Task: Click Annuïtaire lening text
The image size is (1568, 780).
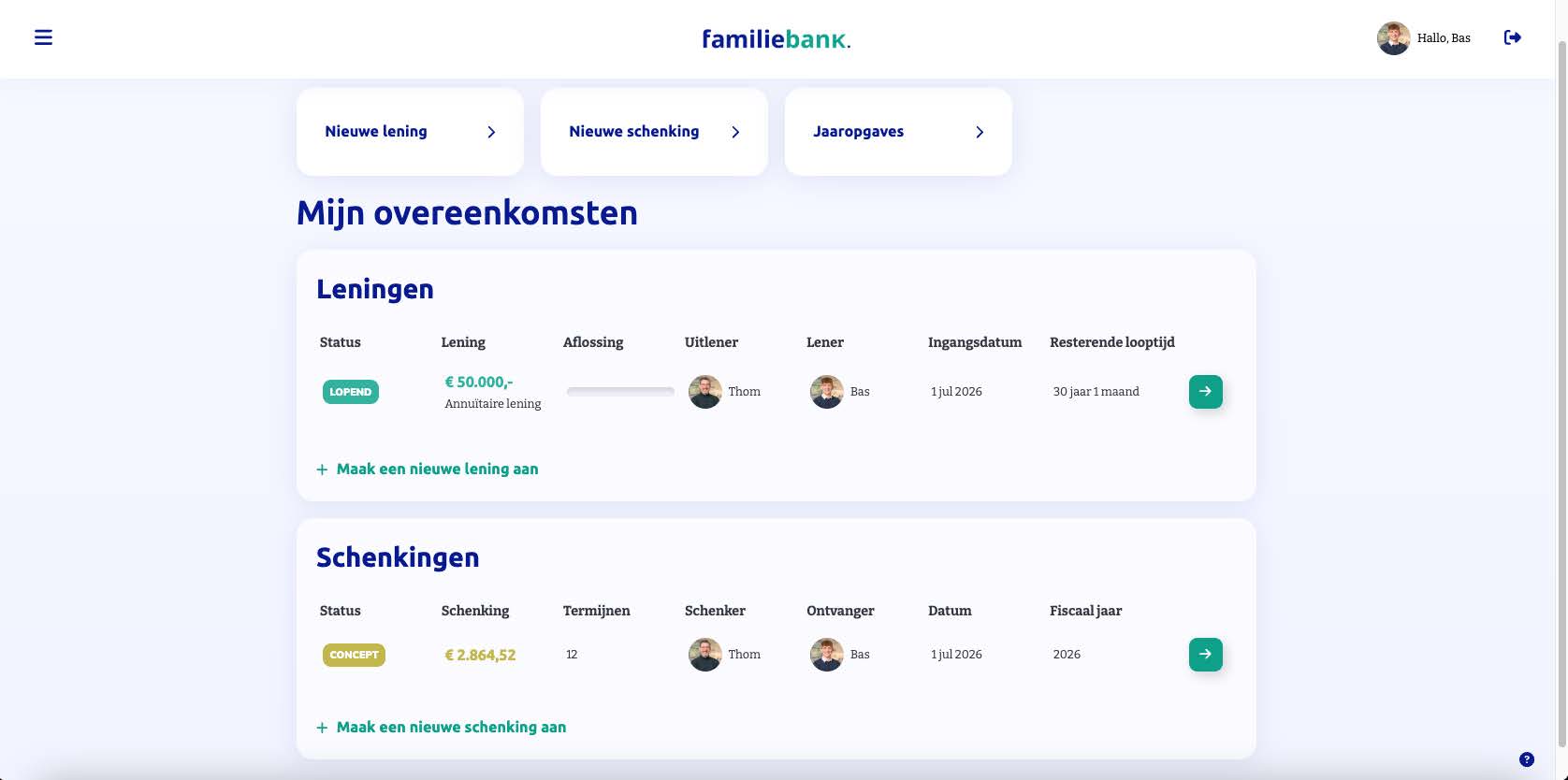Action: point(493,403)
